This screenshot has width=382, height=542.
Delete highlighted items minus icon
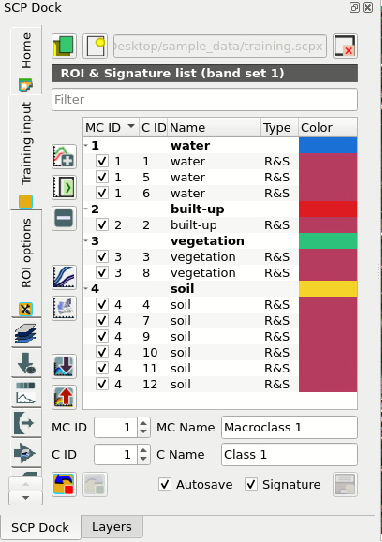(64, 218)
